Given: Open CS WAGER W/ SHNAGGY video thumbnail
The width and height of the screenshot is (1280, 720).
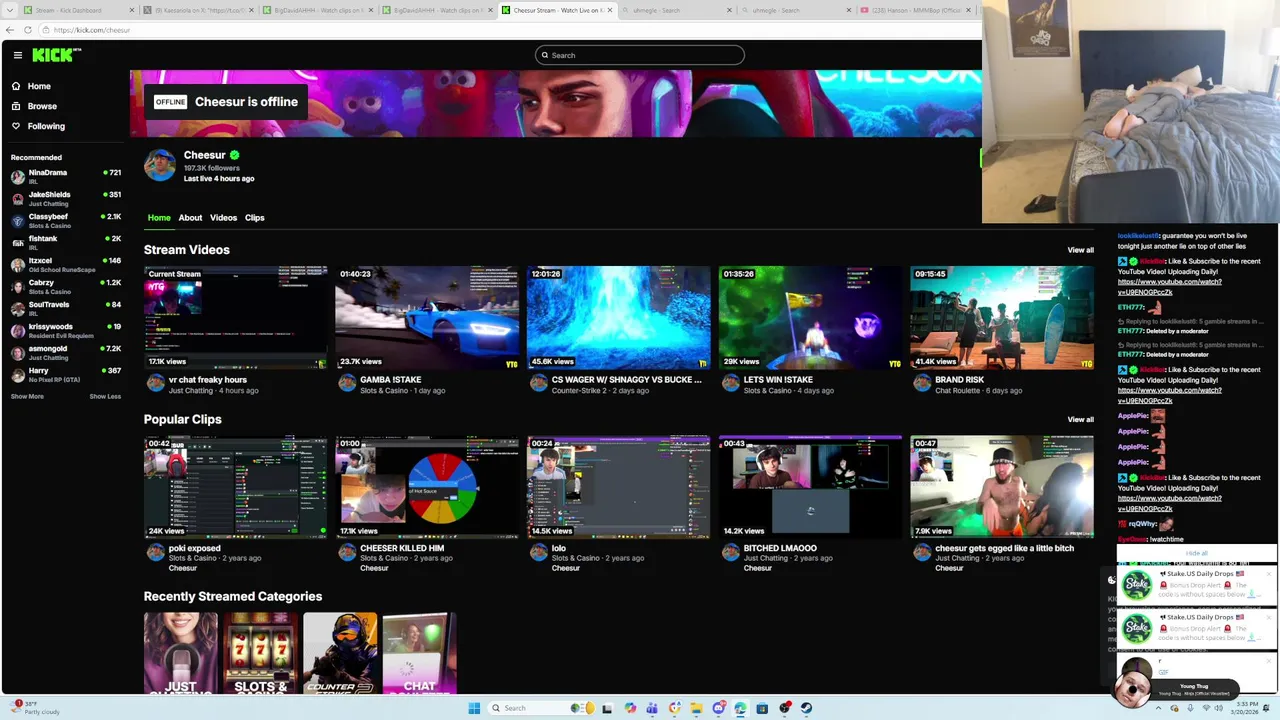Looking at the screenshot, I should tap(619, 317).
